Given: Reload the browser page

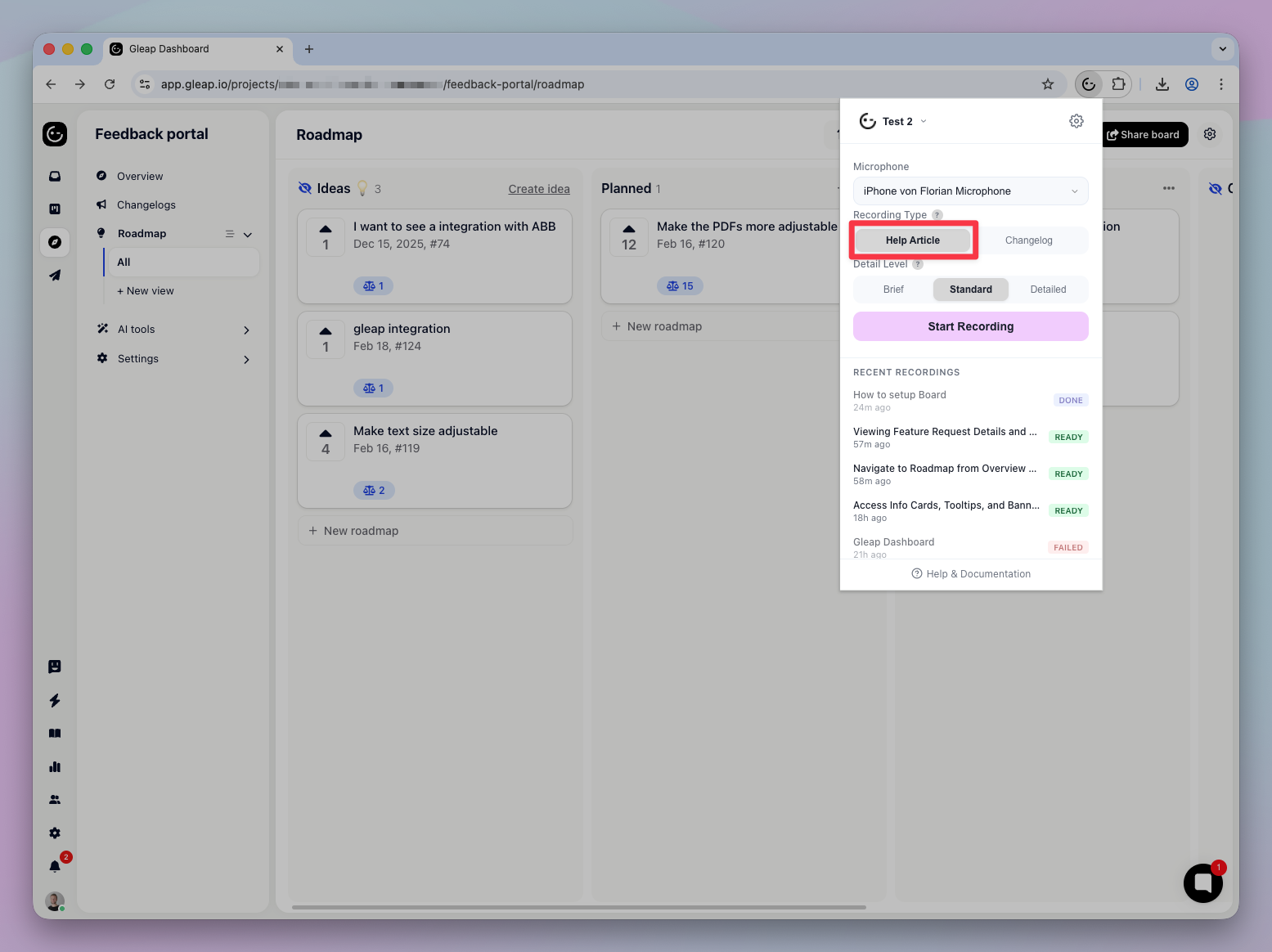Looking at the screenshot, I should (110, 84).
